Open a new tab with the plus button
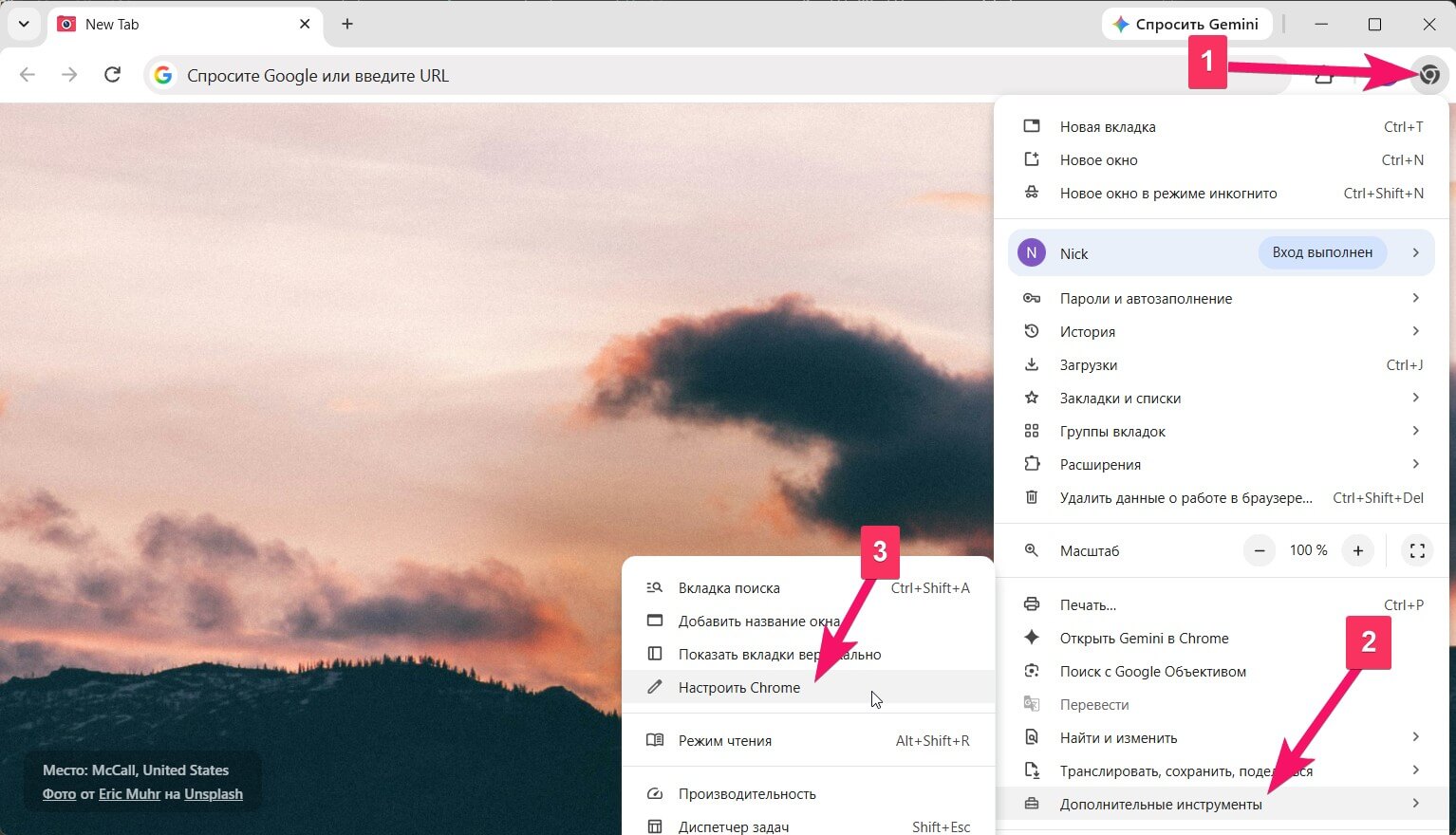Viewport: 1456px width, 835px height. pos(347,24)
